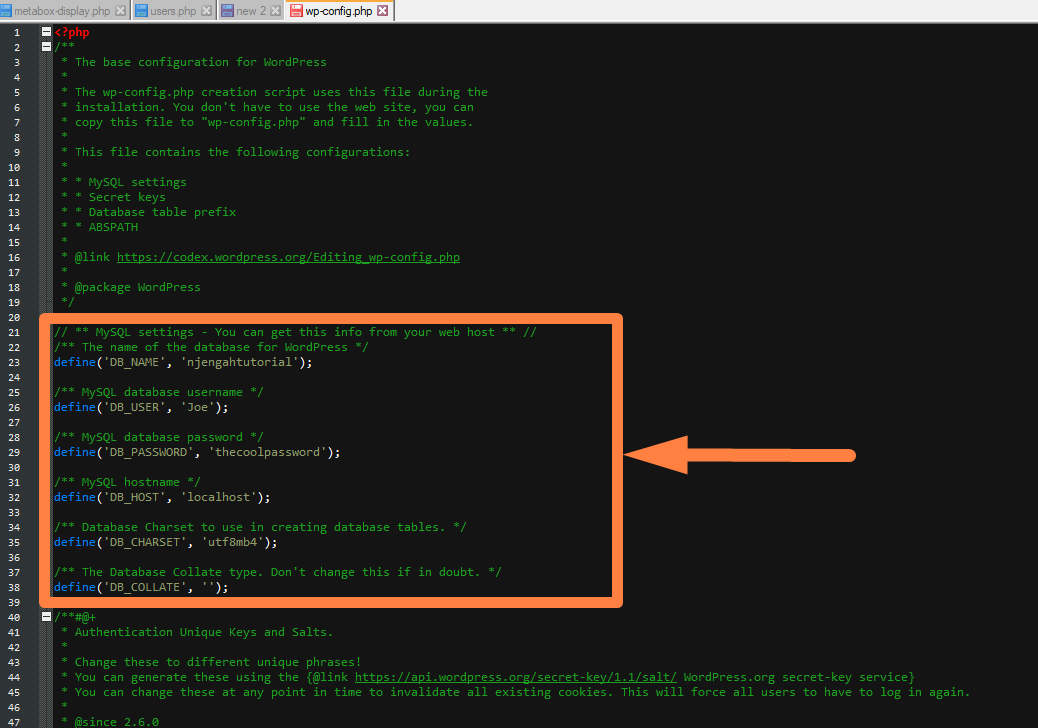Click the 'Joe' database username value
The width and height of the screenshot is (1038, 728).
197,407
